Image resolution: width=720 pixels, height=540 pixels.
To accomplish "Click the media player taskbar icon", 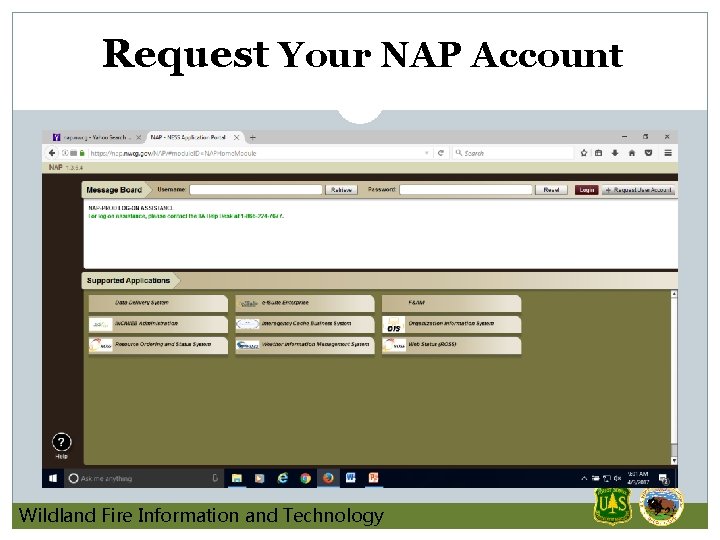I will point(259,478).
